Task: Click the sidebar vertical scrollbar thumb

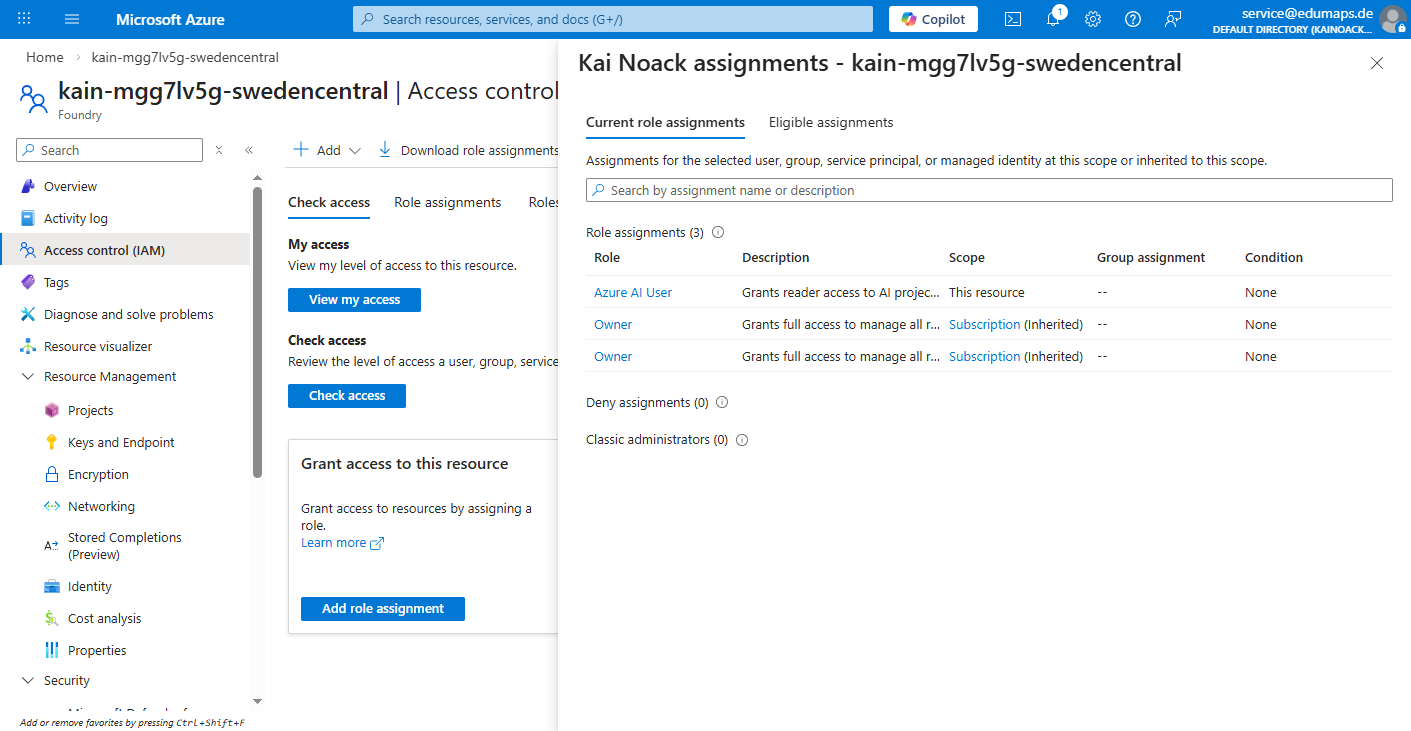Action: tap(257, 332)
